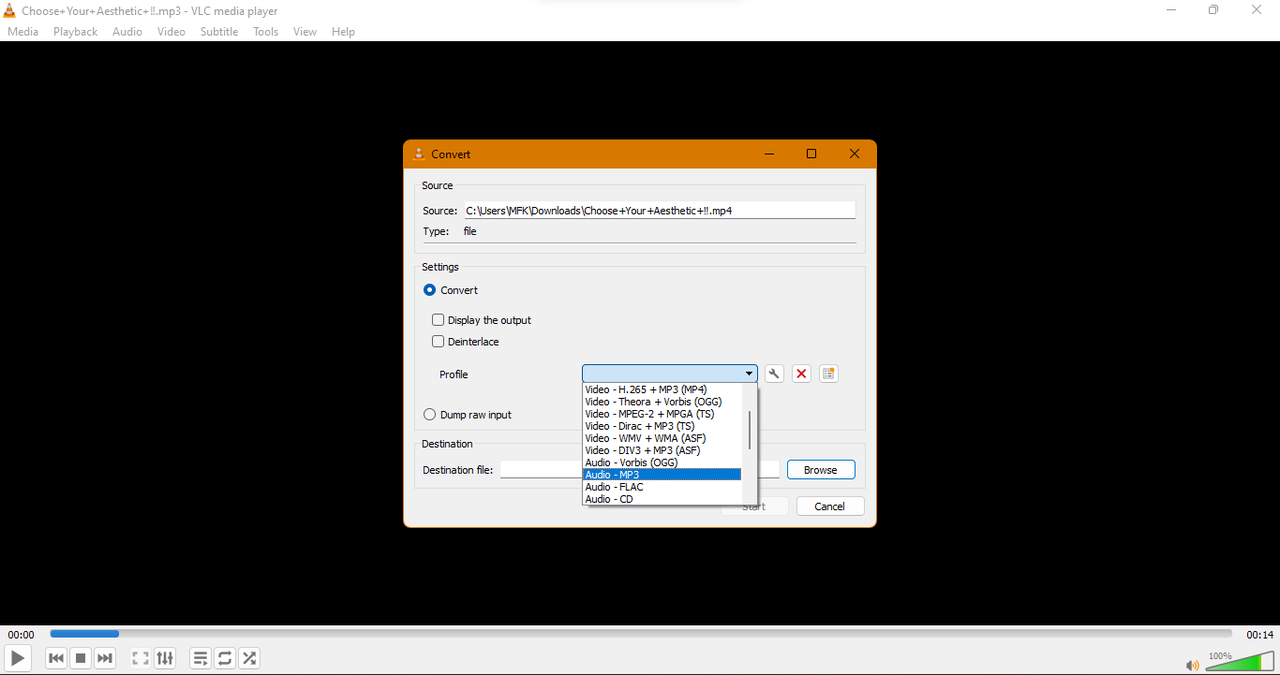Choose Audio - FLAC profile
Viewport: 1280px width, 675px height.
pyautogui.click(x=662, y=487)
